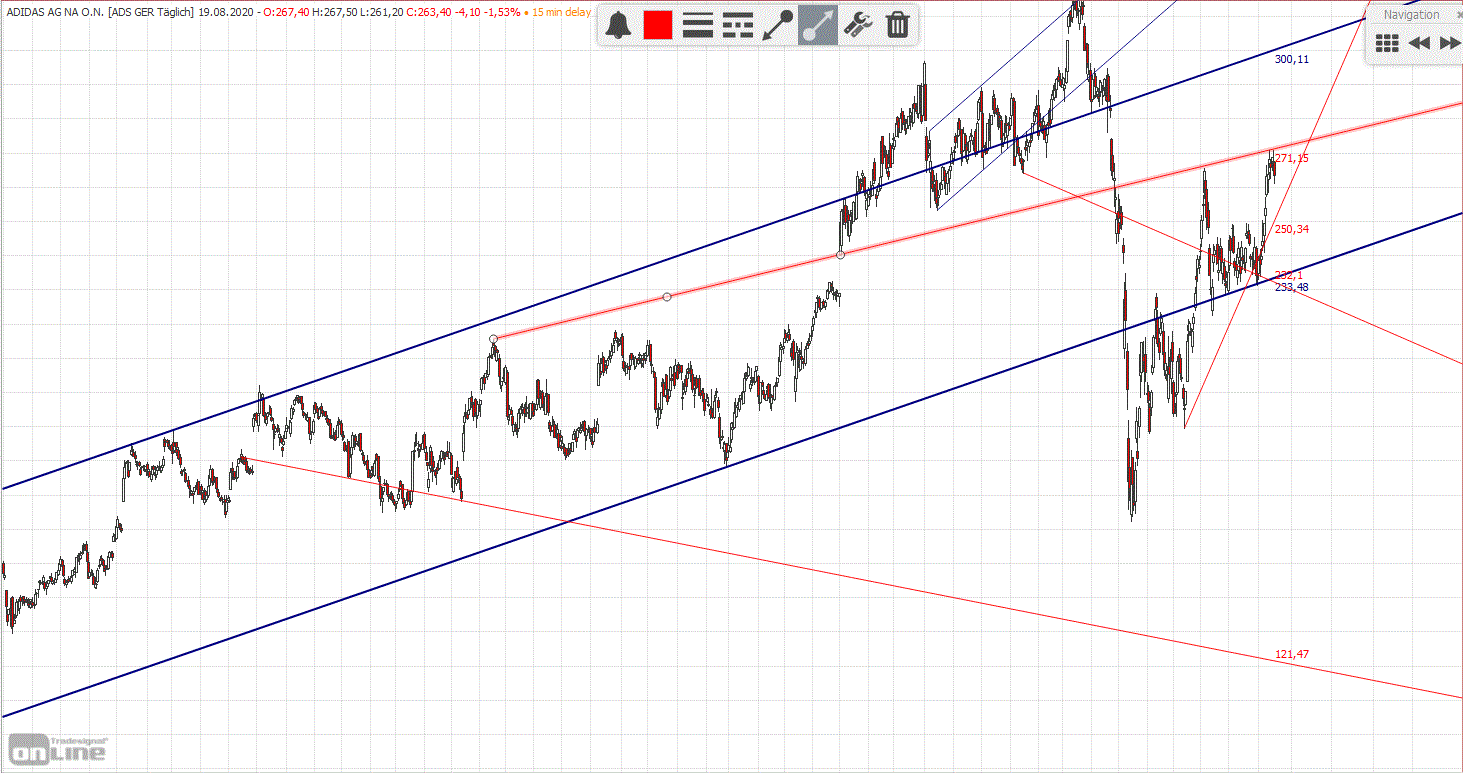Click the Navigation panel title

click(1411, 15)
